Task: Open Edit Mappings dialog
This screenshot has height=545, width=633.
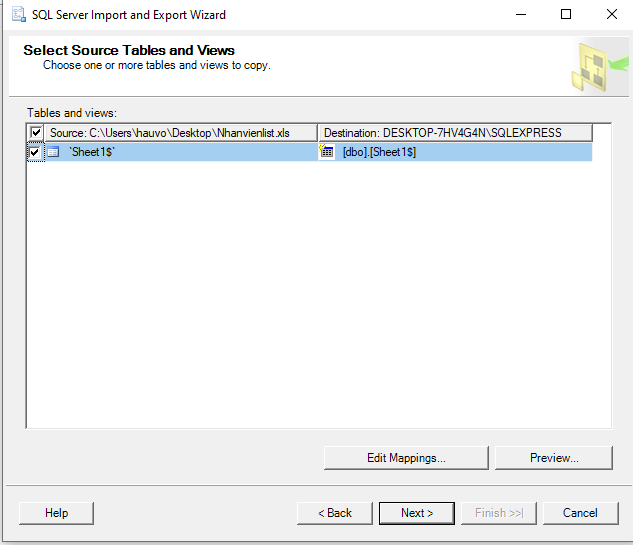Action: (406, 458)
